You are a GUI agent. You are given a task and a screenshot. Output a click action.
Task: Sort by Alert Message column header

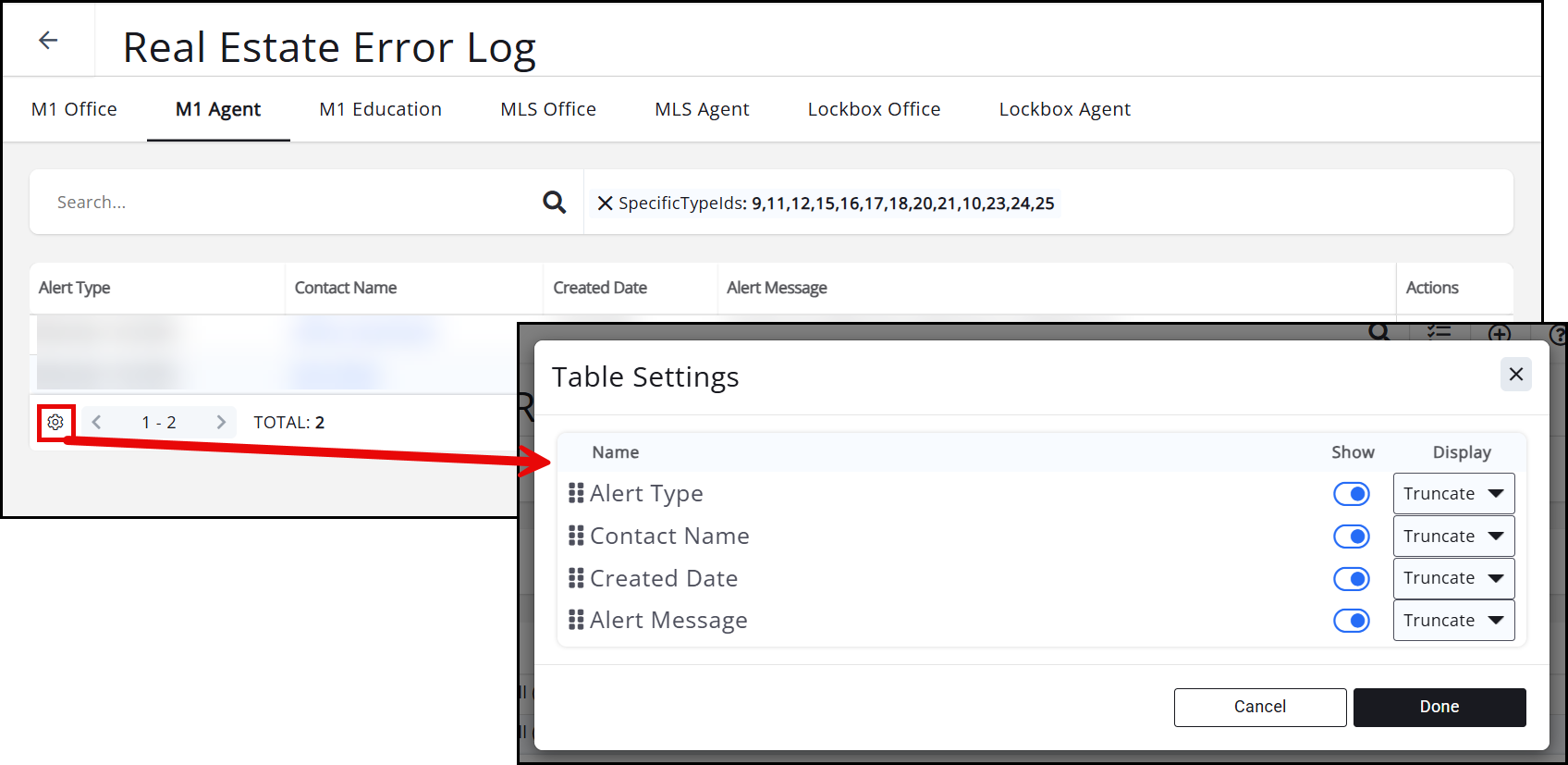pos(777,288)
